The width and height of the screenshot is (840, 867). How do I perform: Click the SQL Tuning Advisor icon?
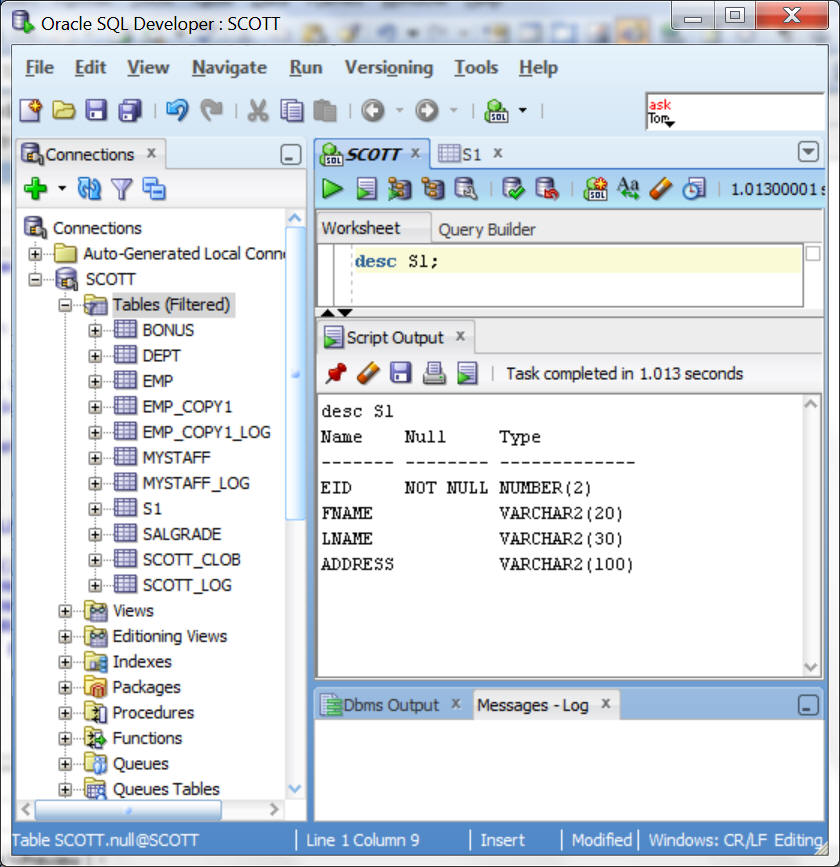(466, 189)
